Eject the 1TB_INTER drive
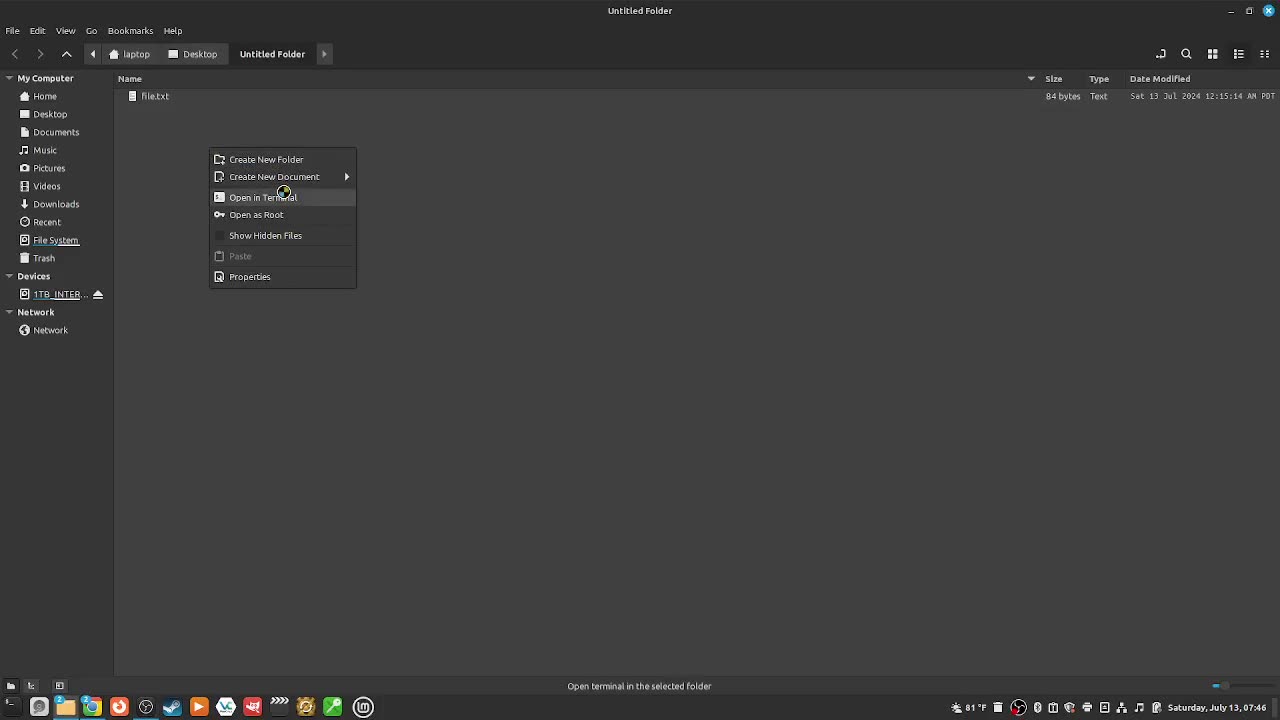The image size is (1280, 720). 98,295
